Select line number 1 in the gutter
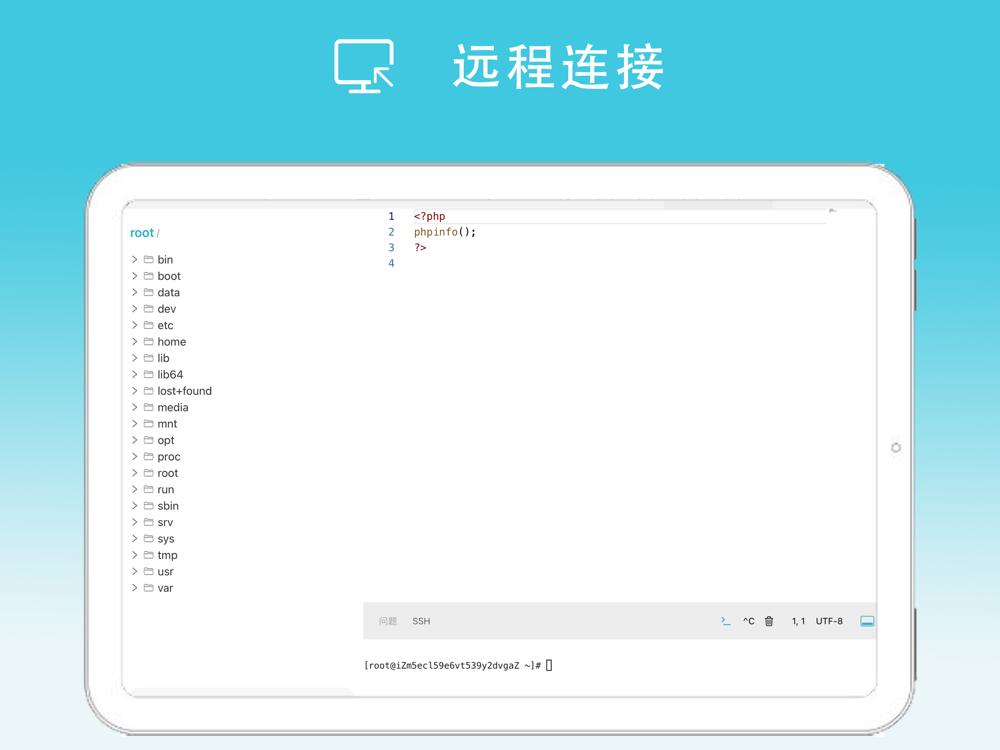 click(391, 216)
